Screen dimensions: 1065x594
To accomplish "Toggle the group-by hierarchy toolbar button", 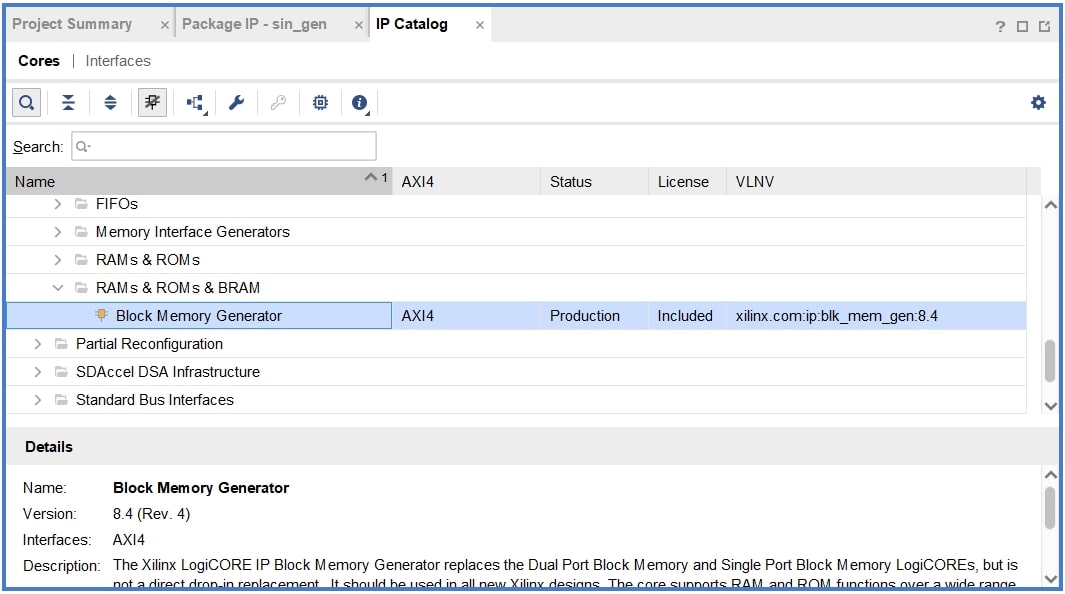I will (195, 101).
